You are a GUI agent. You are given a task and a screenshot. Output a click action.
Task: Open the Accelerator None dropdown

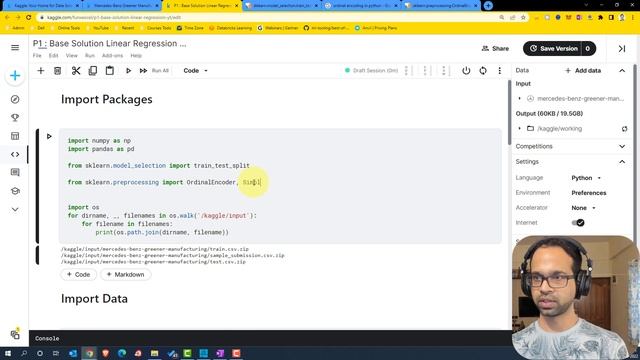point(584,208)
